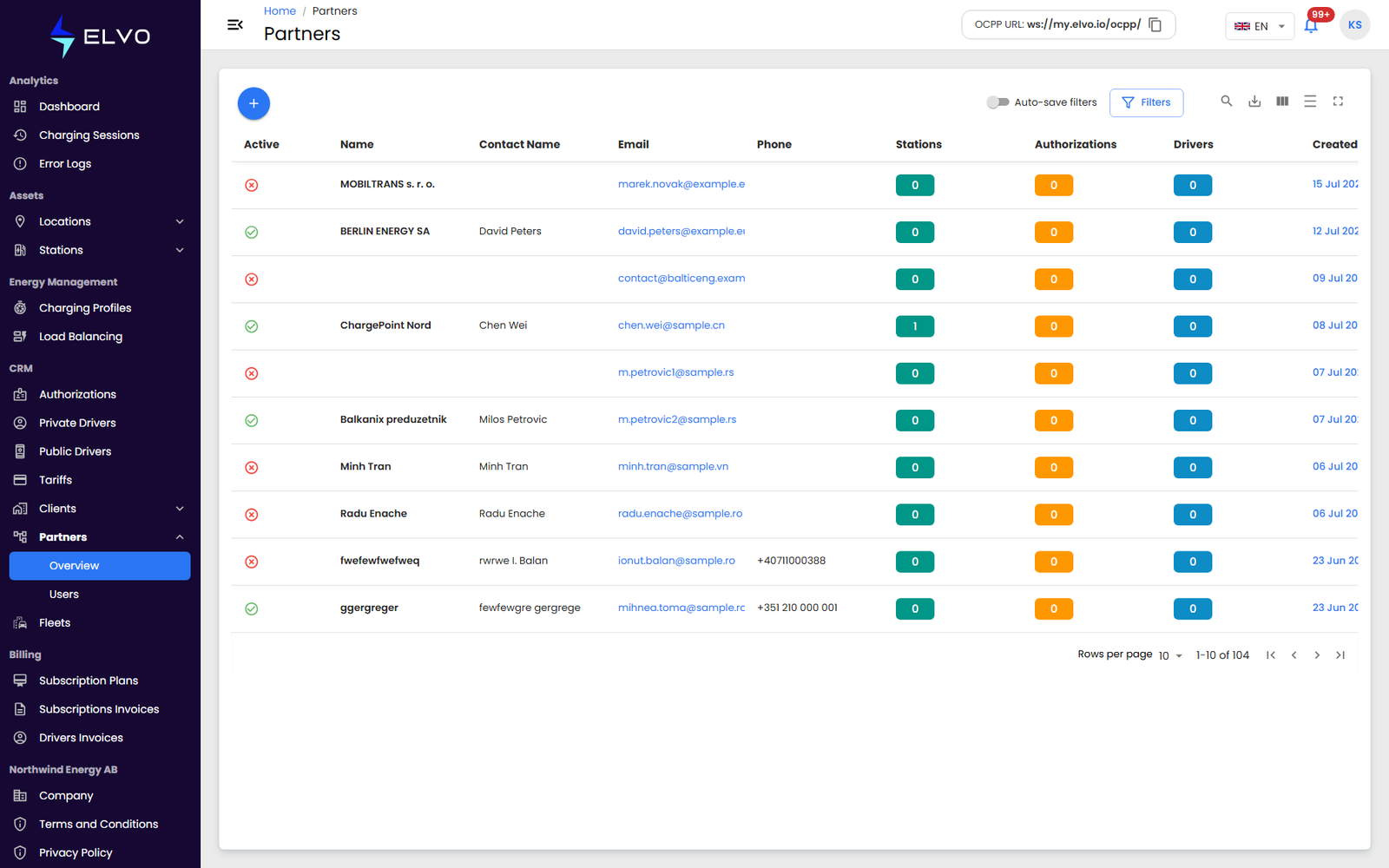Image resolution: width=1389 pixels, height=868 pixels.
Task: Click authorizations badge for Balkanix preduzetnik
Action: (1054, 420)
